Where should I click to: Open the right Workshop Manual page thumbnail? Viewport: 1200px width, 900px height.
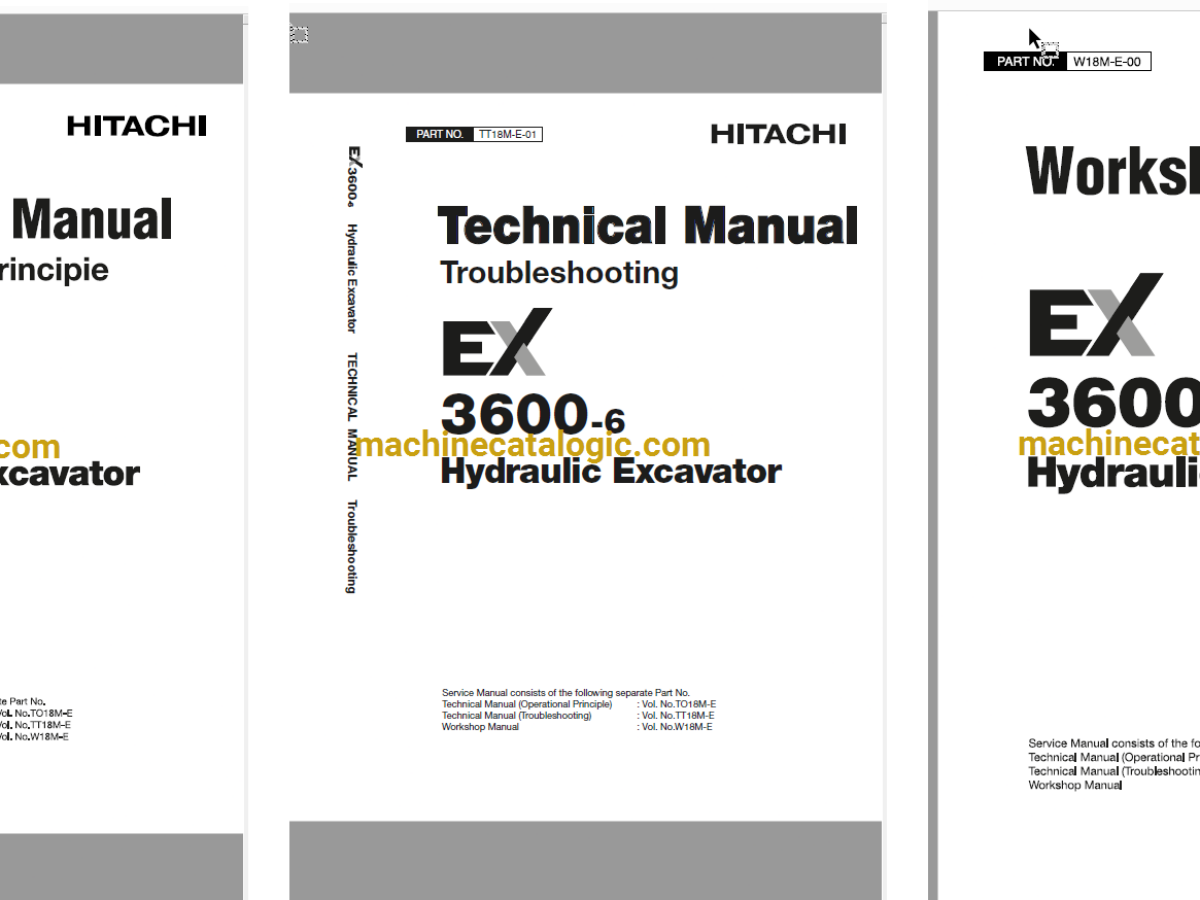pyautogui.click(x=1064, y=456)
